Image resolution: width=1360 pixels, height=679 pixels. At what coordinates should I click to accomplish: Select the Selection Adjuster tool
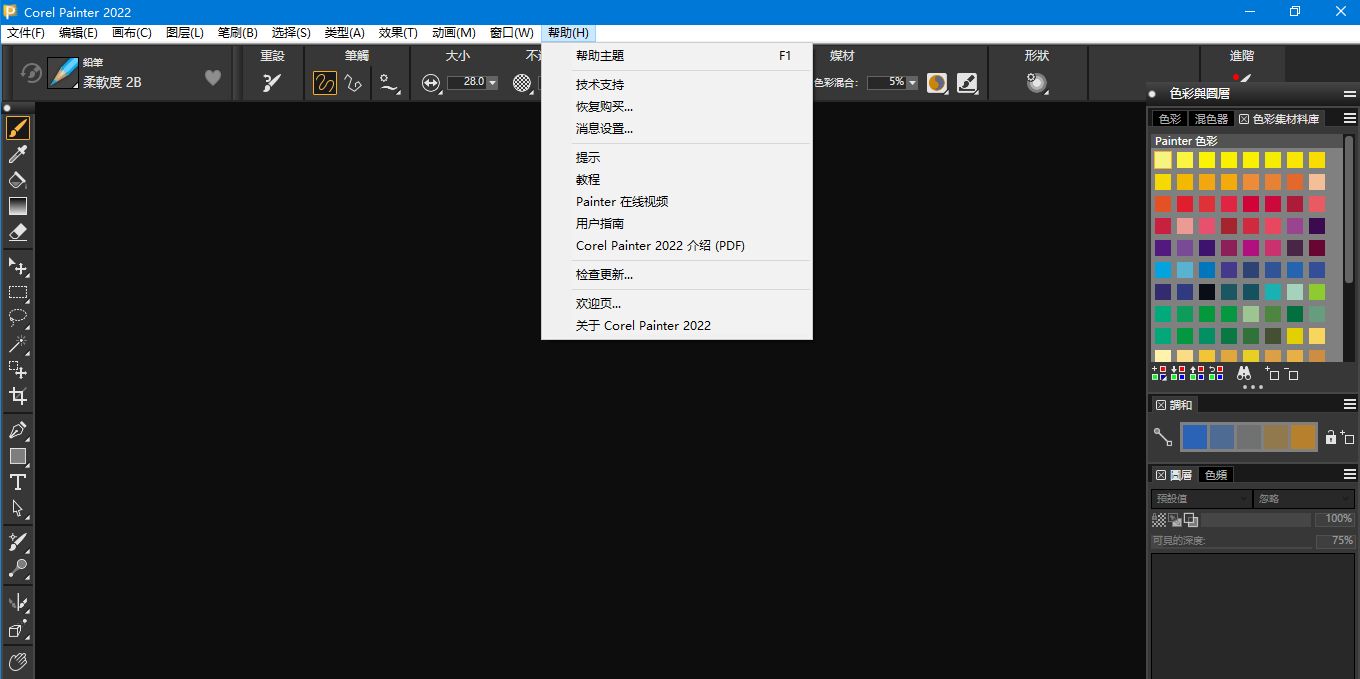[18, 370]
